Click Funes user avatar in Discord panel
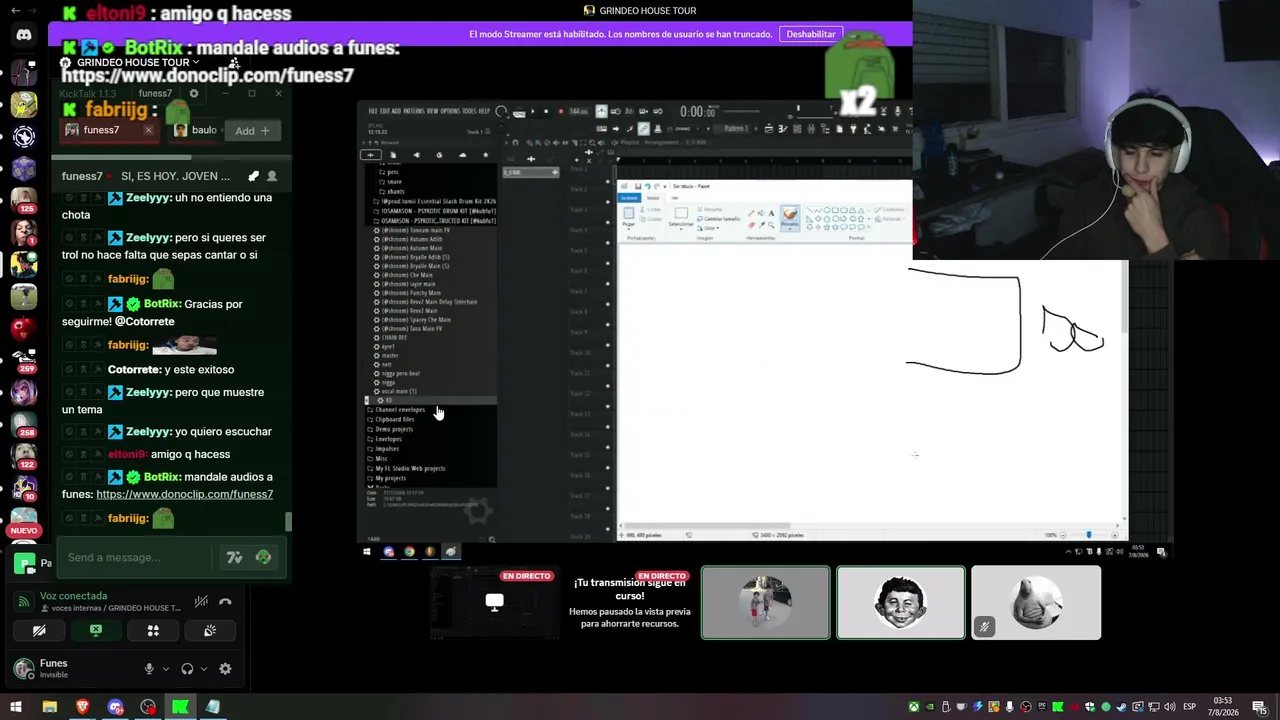This screenshot has height=720, width=1280. coord(23,668)
